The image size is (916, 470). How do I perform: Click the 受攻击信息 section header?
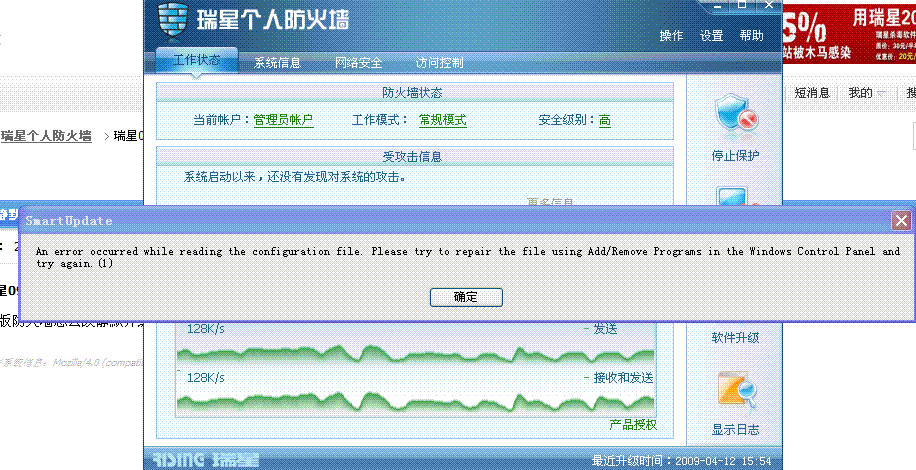coord(415,156)
